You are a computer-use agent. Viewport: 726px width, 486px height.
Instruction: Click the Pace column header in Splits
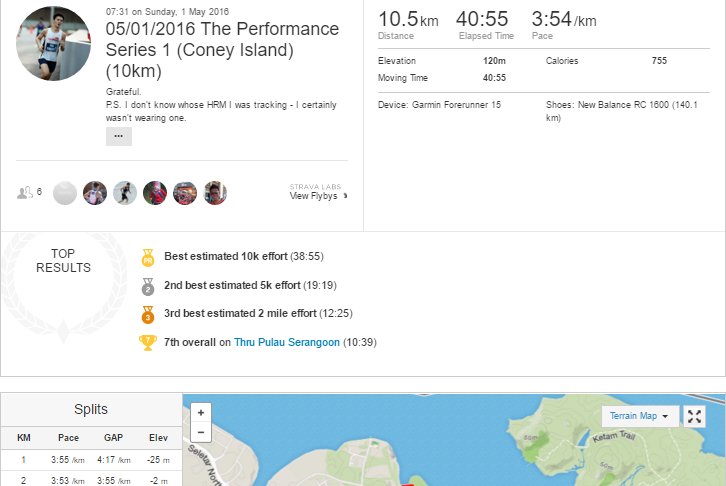(x=69, y=438)
